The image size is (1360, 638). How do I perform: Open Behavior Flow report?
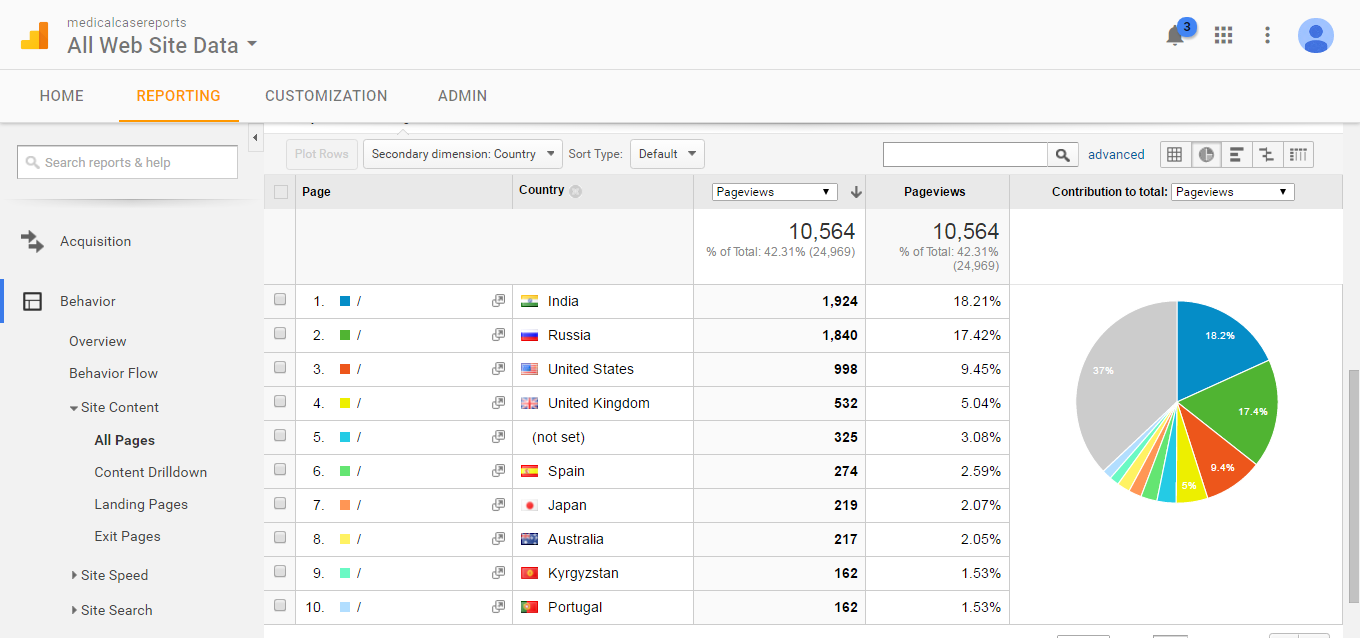(x=114, y=373)
